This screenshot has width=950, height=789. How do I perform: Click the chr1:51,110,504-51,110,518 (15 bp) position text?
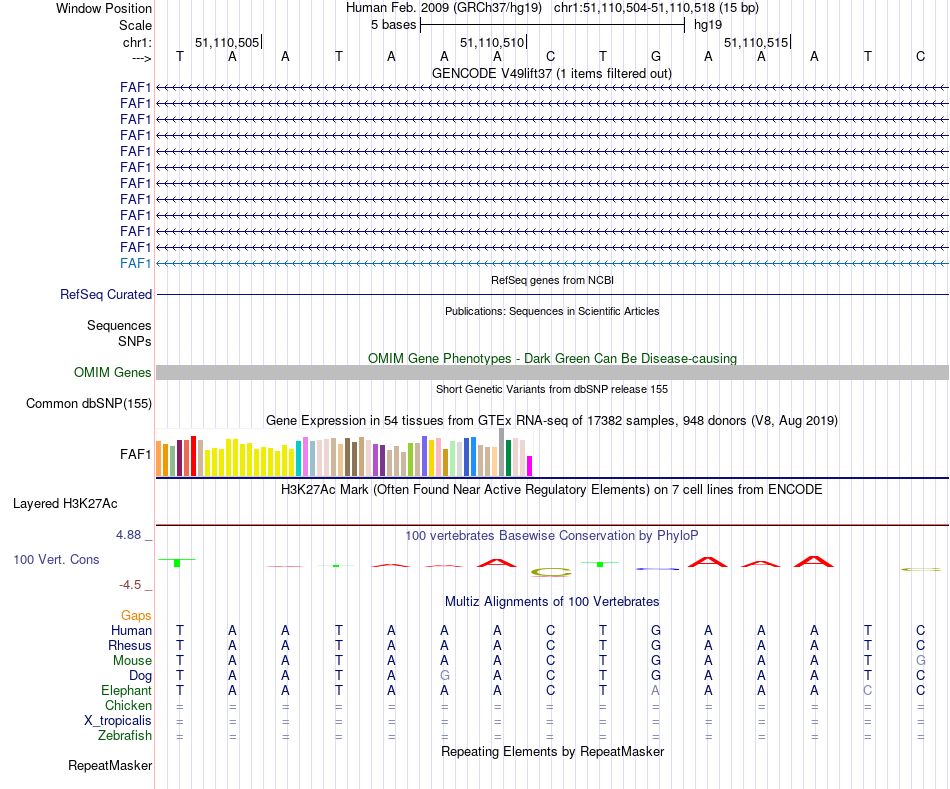point(656,8)
